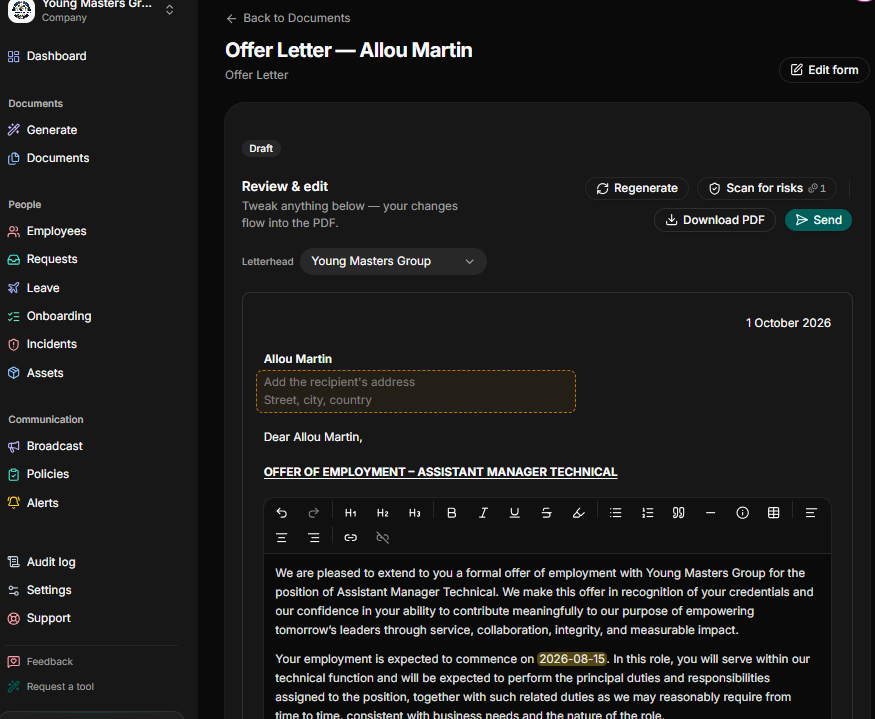
Task: Open the Letterhead dropdown
Action: (393, 261)
